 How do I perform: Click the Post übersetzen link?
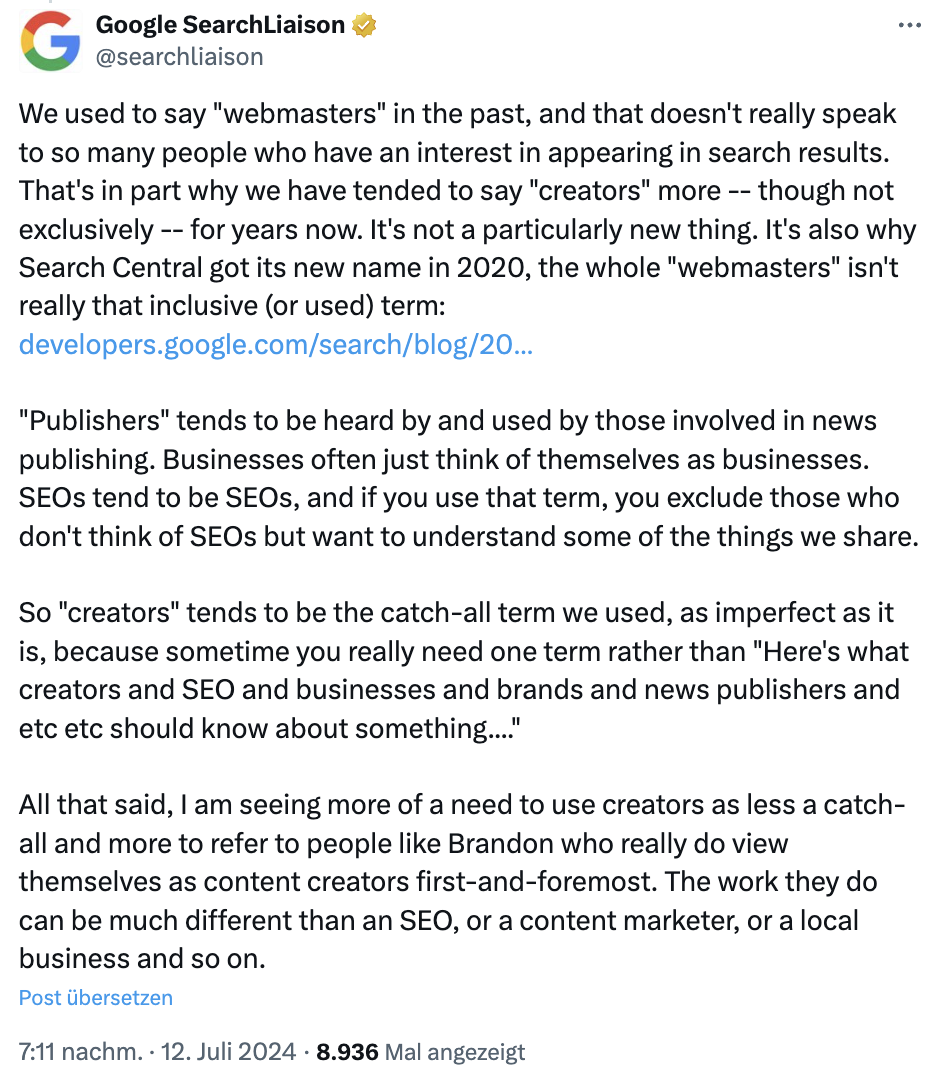click(95, 997)
